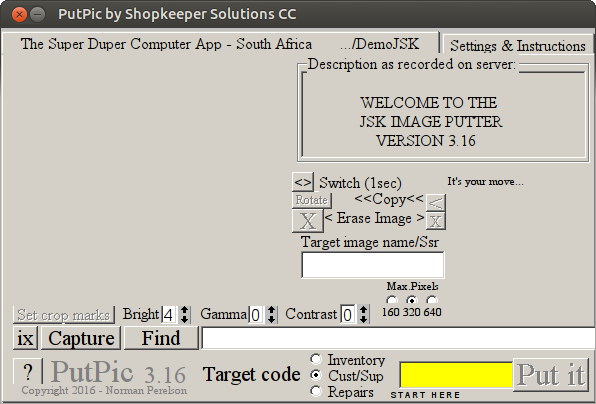Increase the Bright value with the up arrow

184,310
